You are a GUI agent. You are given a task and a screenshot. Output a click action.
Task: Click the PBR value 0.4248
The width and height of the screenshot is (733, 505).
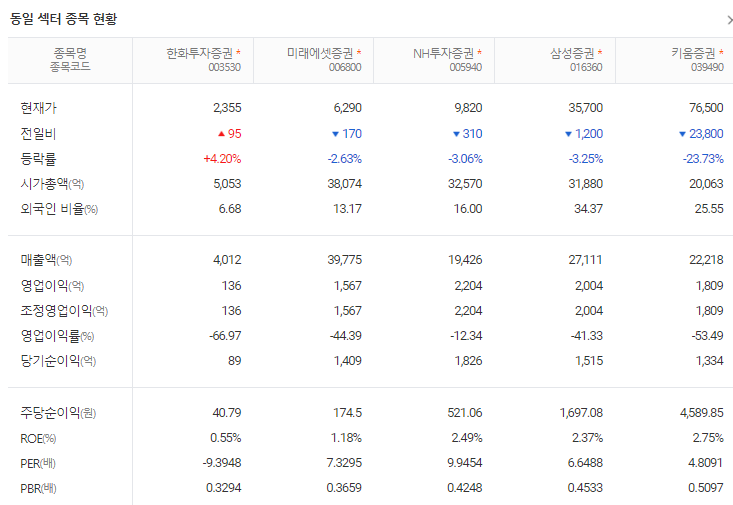[465, 488]
